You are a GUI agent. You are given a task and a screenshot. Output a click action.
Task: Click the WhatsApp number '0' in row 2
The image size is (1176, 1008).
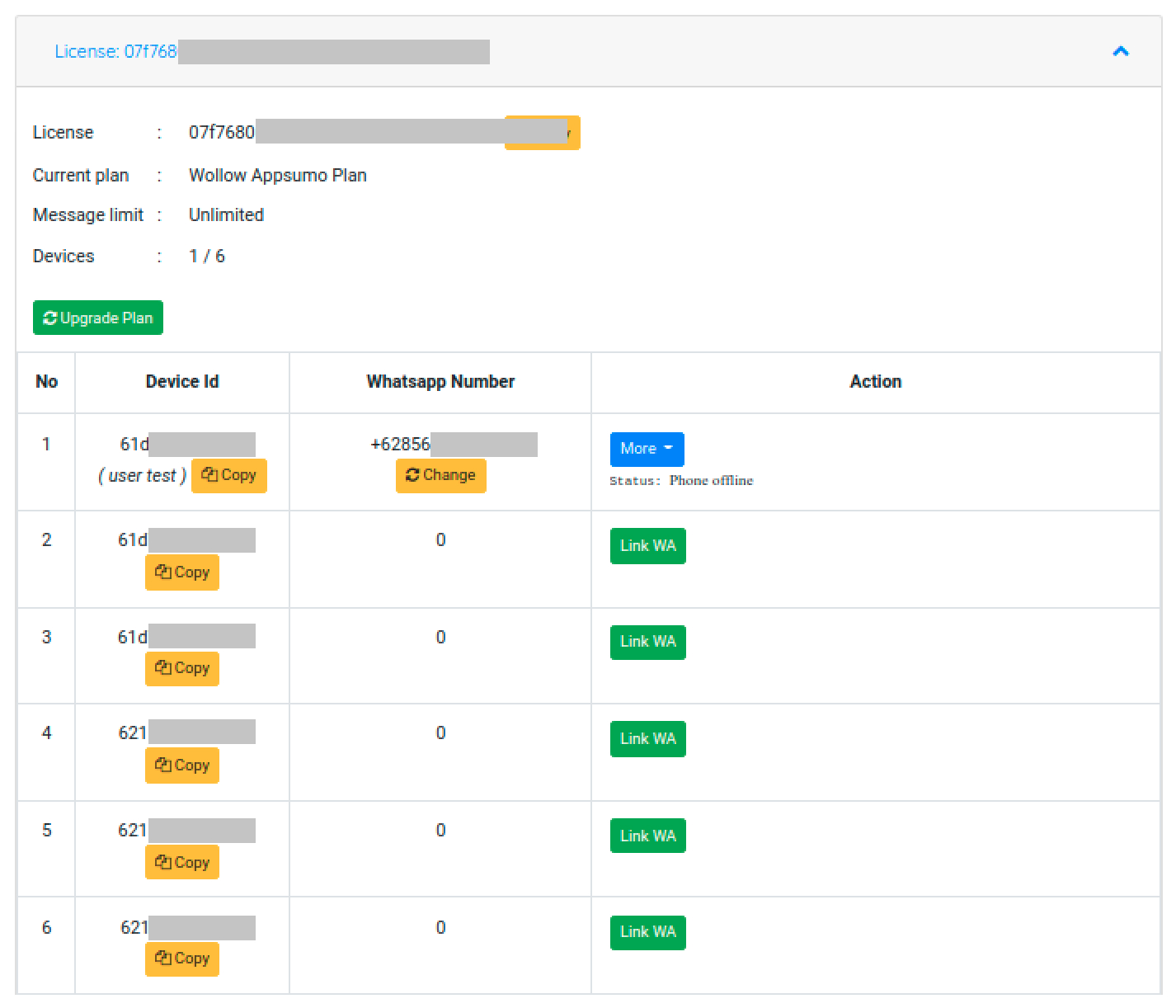click(440, 539)
